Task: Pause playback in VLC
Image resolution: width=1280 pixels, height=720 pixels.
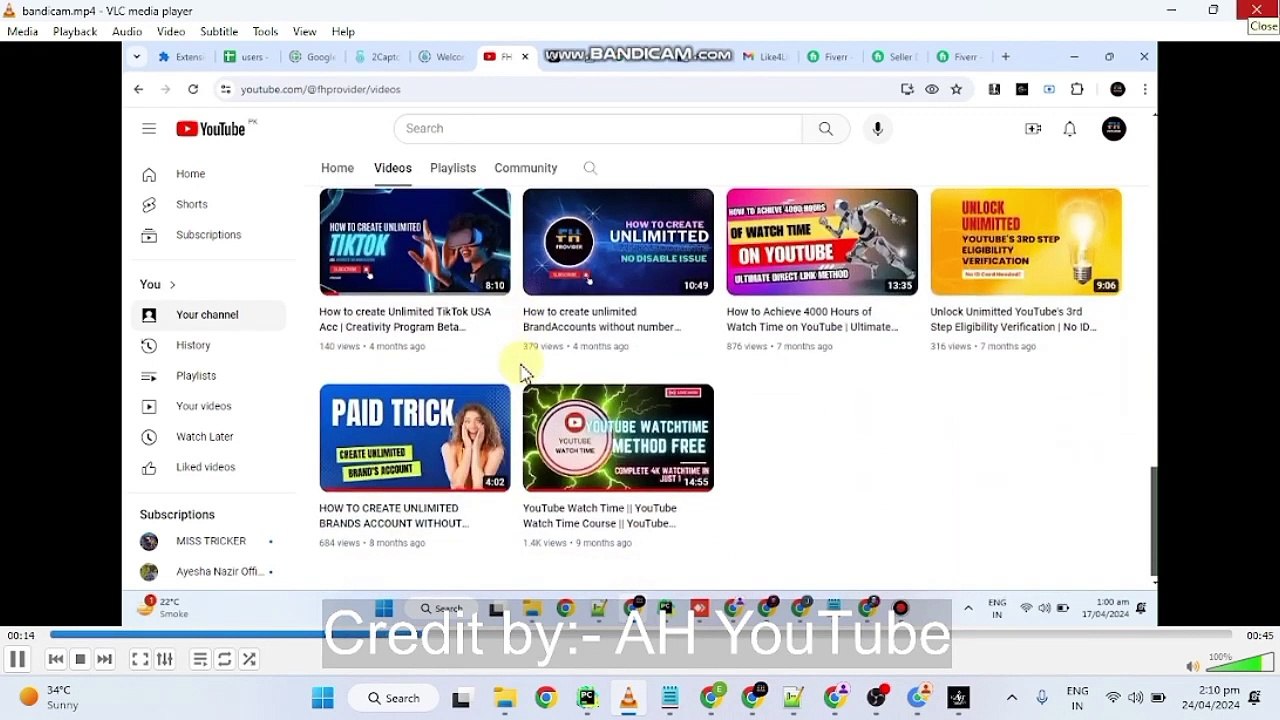Action: pos(17,659)
